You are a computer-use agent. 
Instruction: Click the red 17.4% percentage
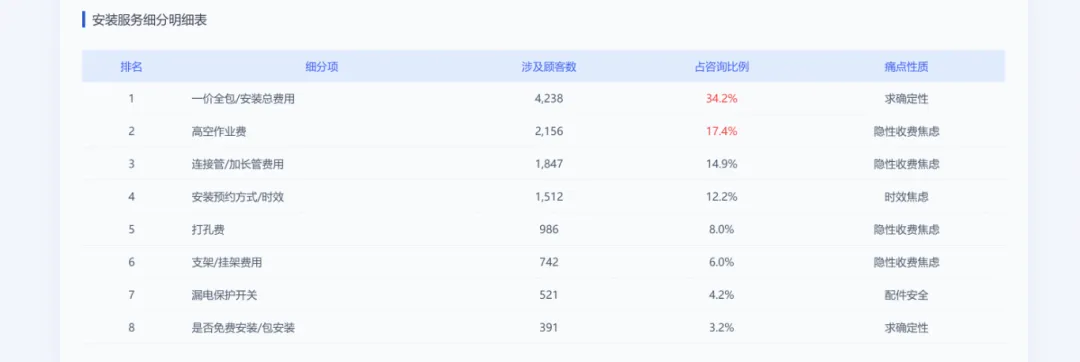722,131
